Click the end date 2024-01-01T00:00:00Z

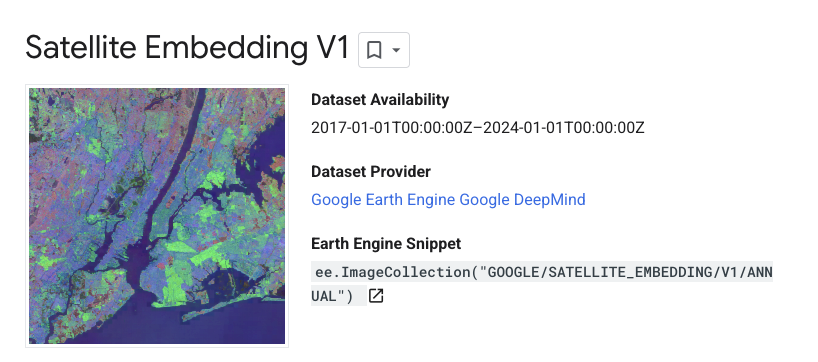pos(564,128)
